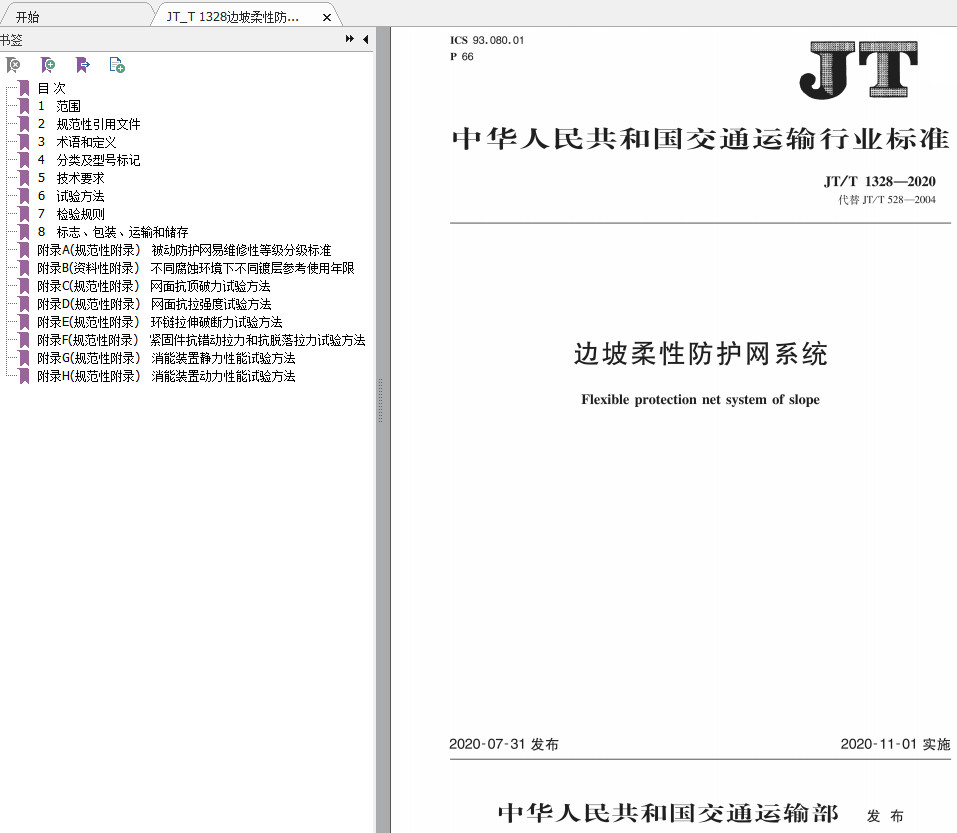Click the locate-current-bookmark arrow icon

tap(82, 65)
